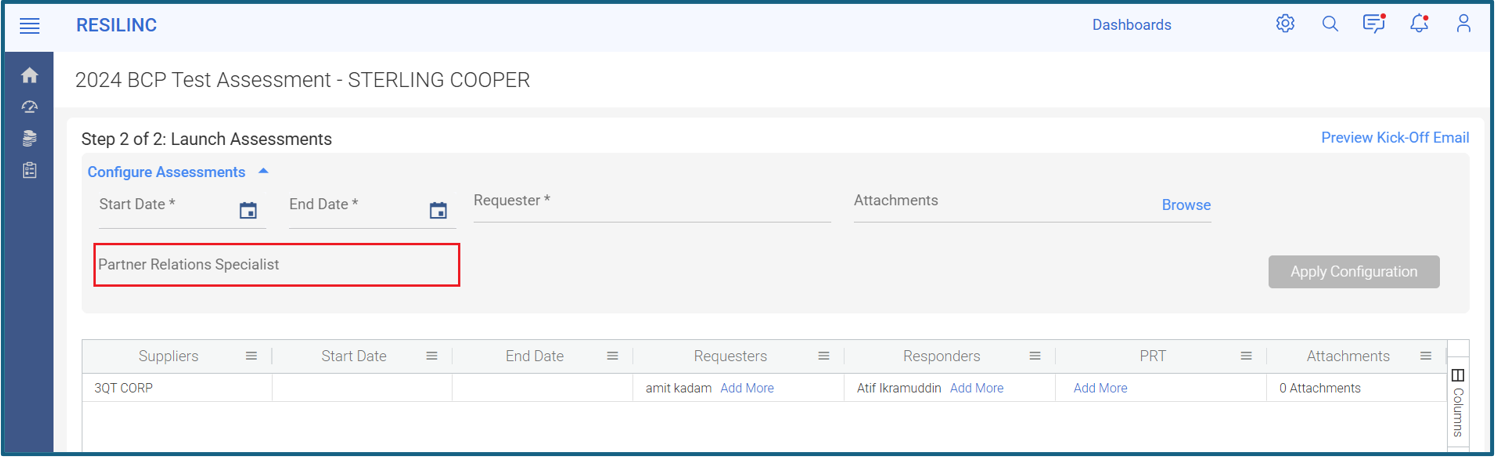Viewport: 1495px width, 458px height.
Task: Open the messages chat icon
Action: (x=1374, y=23)
